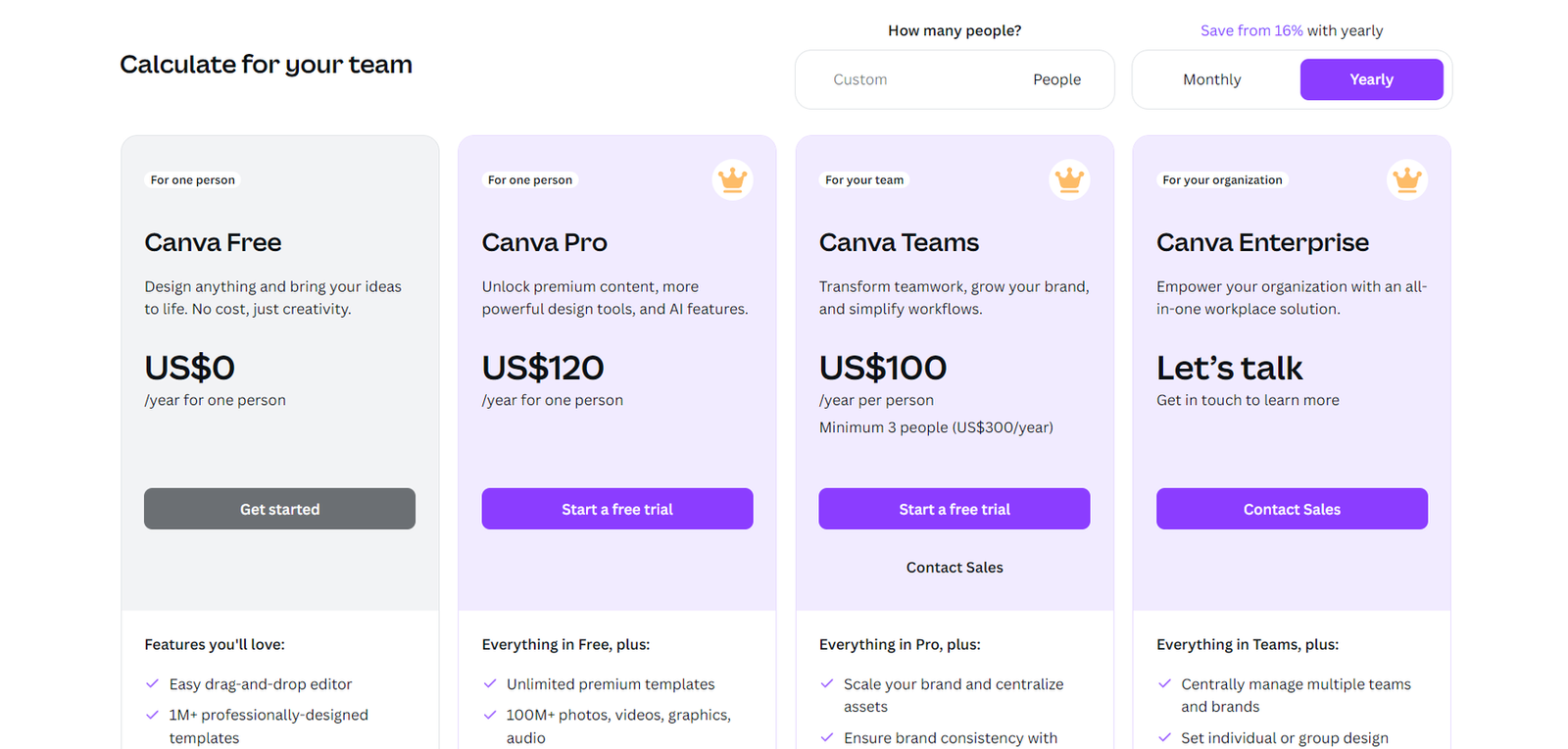The height and width of the screenshot is (749, 1568).
Task: Open the Contact Sales link under Canva Teams
Action: pyautogui.click(x=954, y=567)
